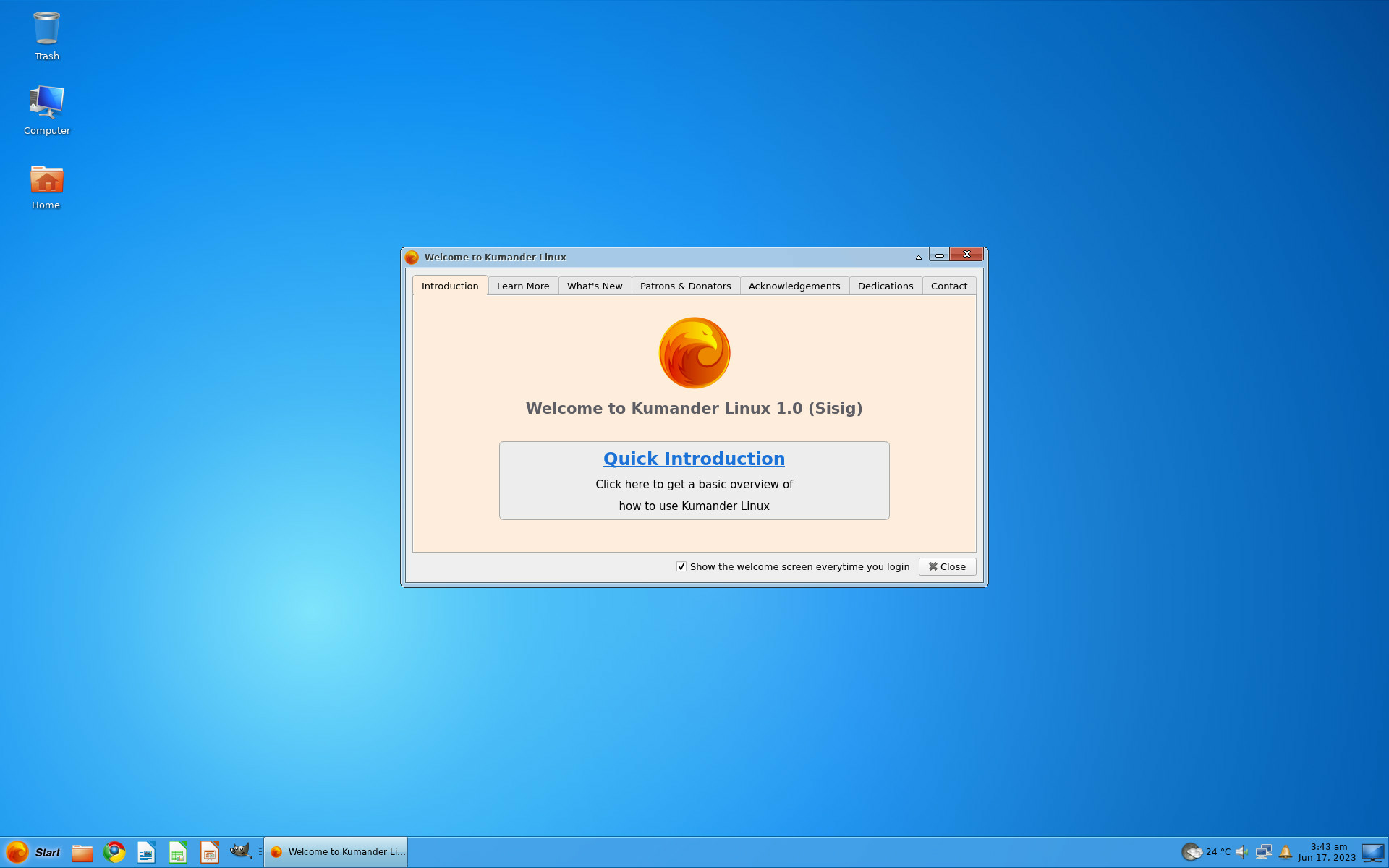Open LibreOffice Calc from the taskbar

coord(178,852)
